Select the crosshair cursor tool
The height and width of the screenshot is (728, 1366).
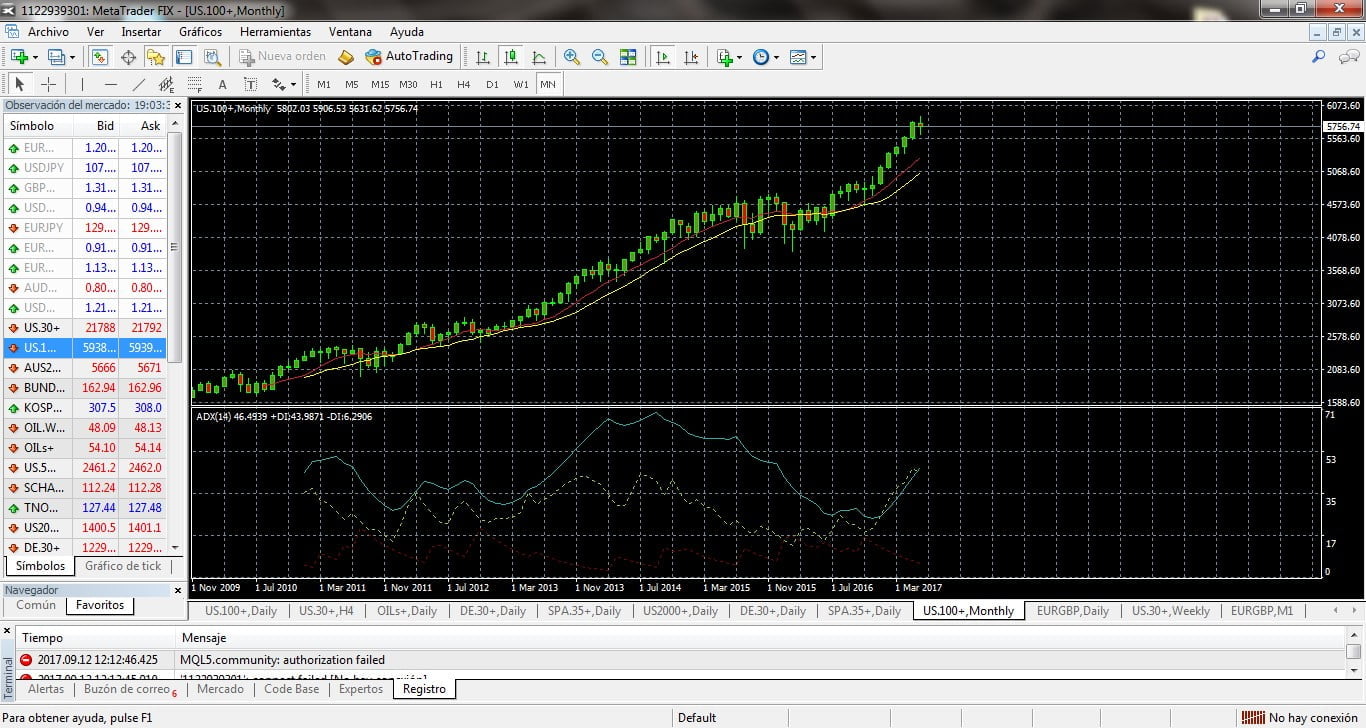click(x=47, y=85)
